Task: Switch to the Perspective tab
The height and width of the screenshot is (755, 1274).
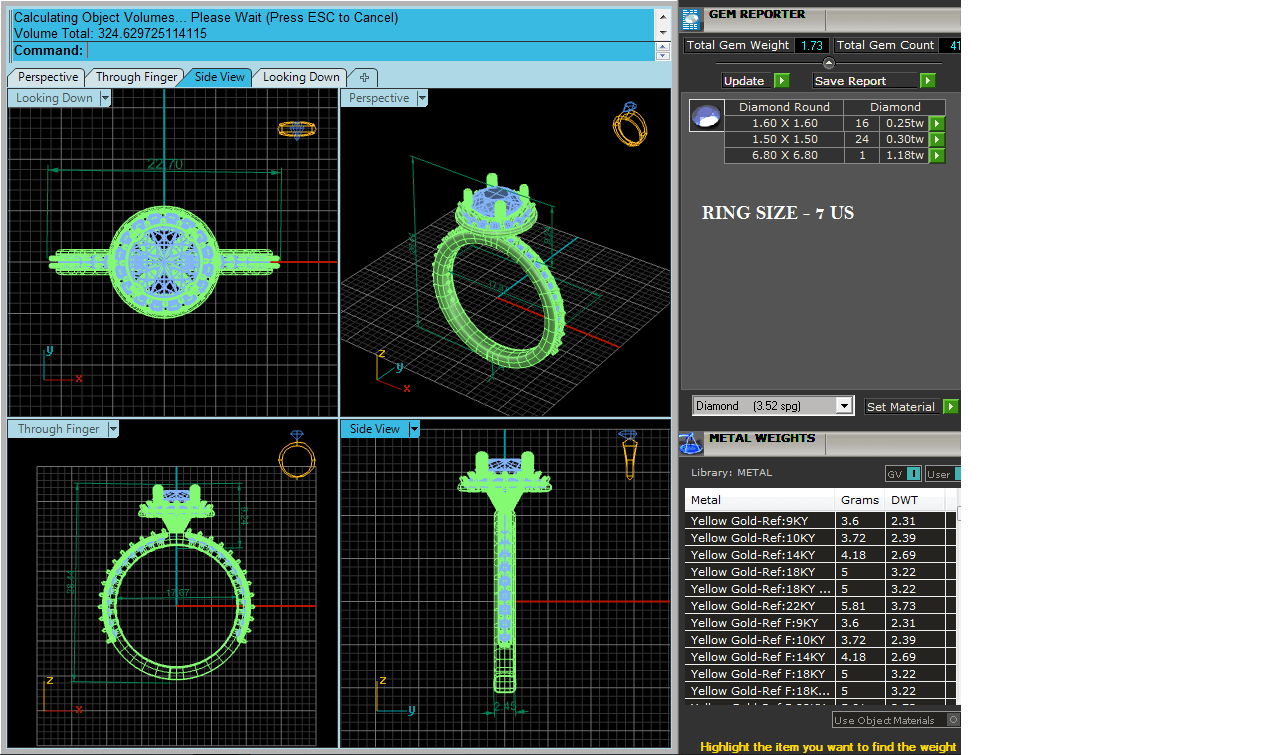Action: (x=47, y=77)
